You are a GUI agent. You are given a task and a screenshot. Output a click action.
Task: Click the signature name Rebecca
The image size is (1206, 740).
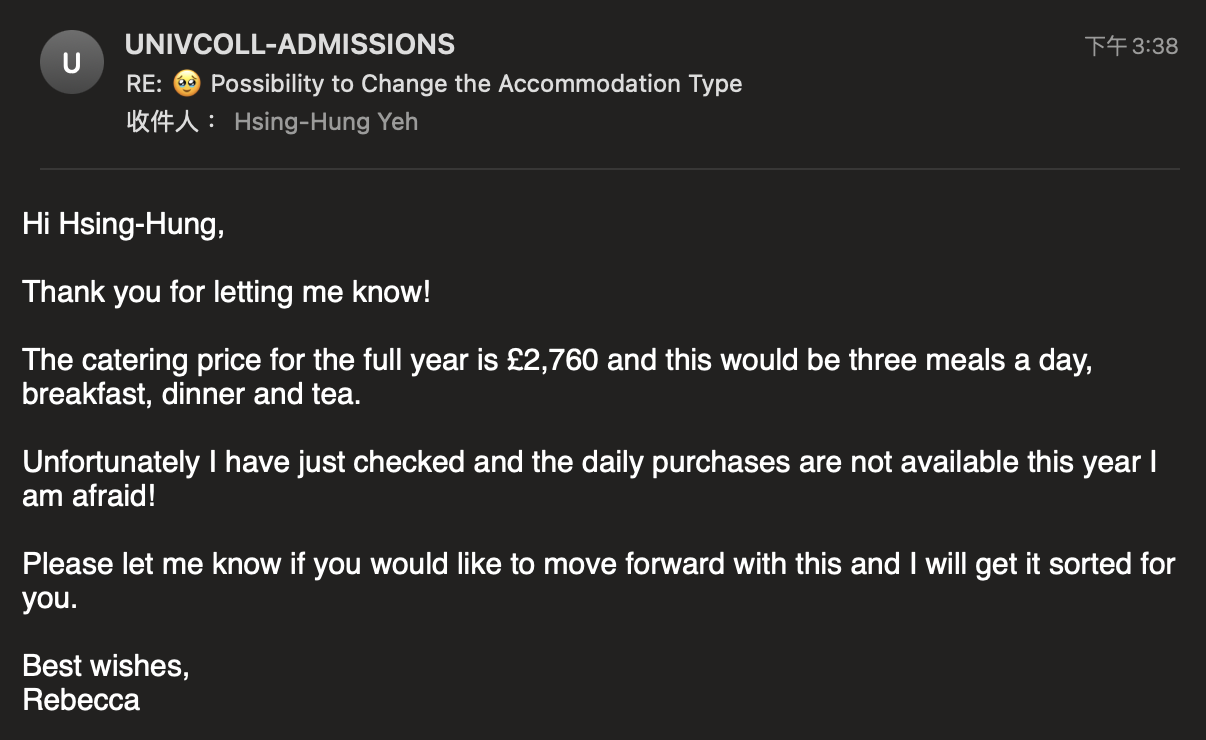coord(81,699)
